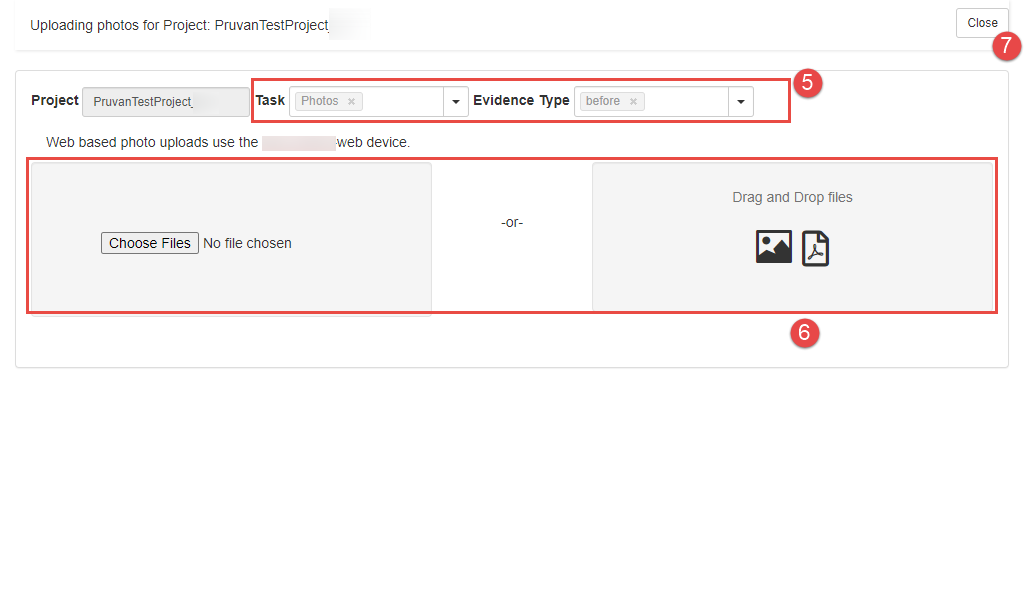
Task: Click the red number 5 marker
Action: coord(807,83)
